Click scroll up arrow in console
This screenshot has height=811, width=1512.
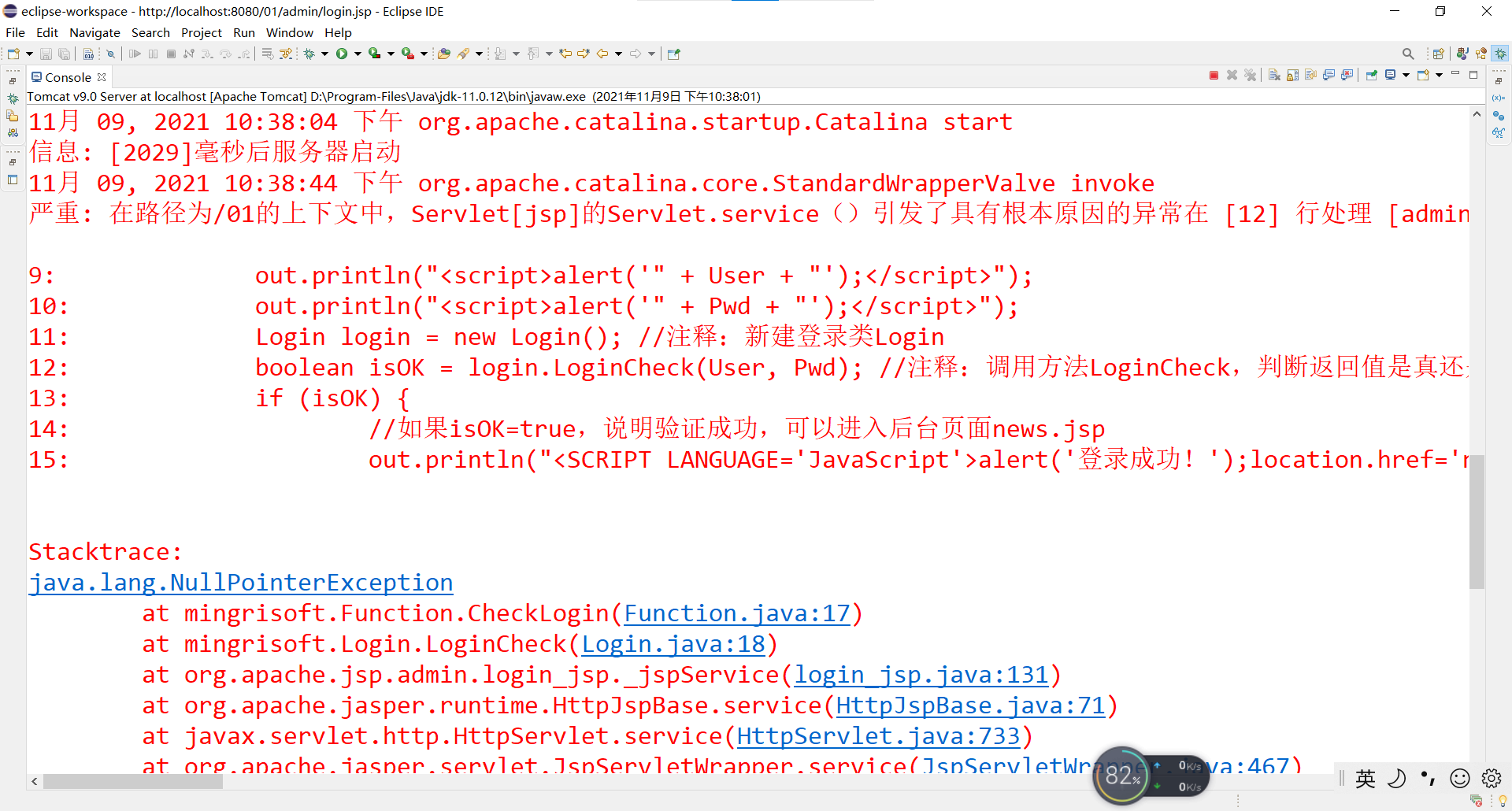[1477, 114]
